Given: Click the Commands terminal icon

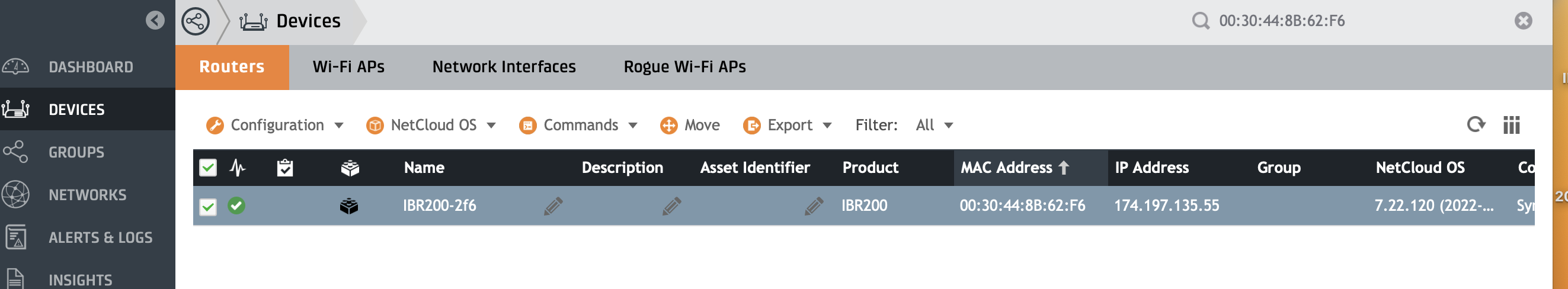Looking at the screenshot, I should [x=528, y=126].
